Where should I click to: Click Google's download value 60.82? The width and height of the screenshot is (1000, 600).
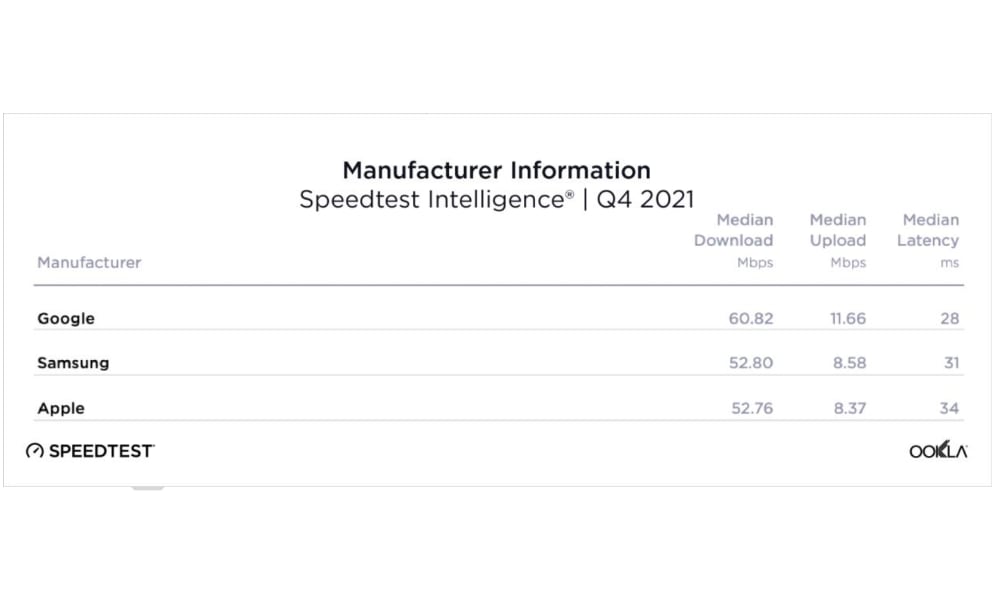[751, 319]
